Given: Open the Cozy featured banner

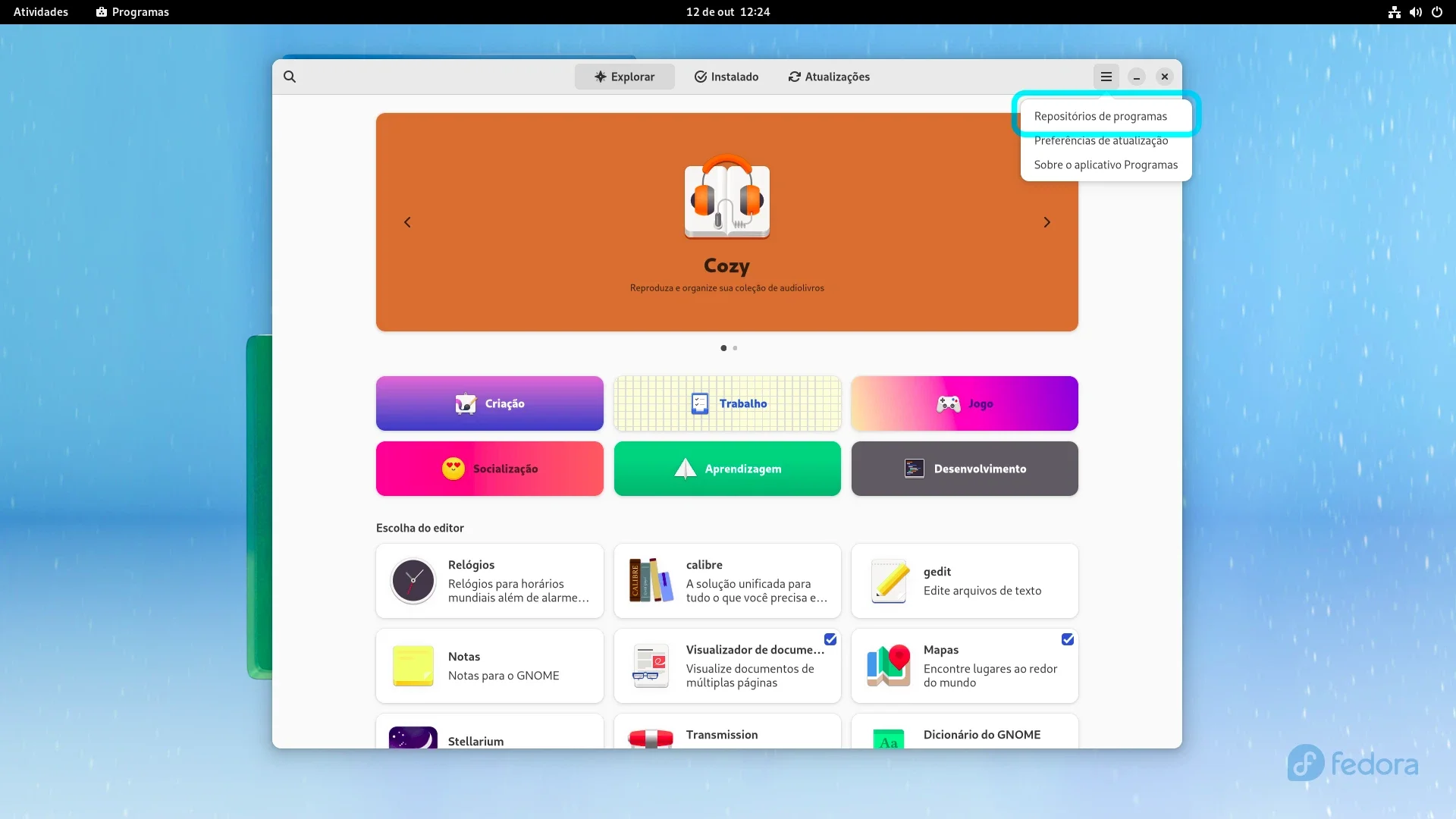Looking at the screenshot, I should (727, 222).
